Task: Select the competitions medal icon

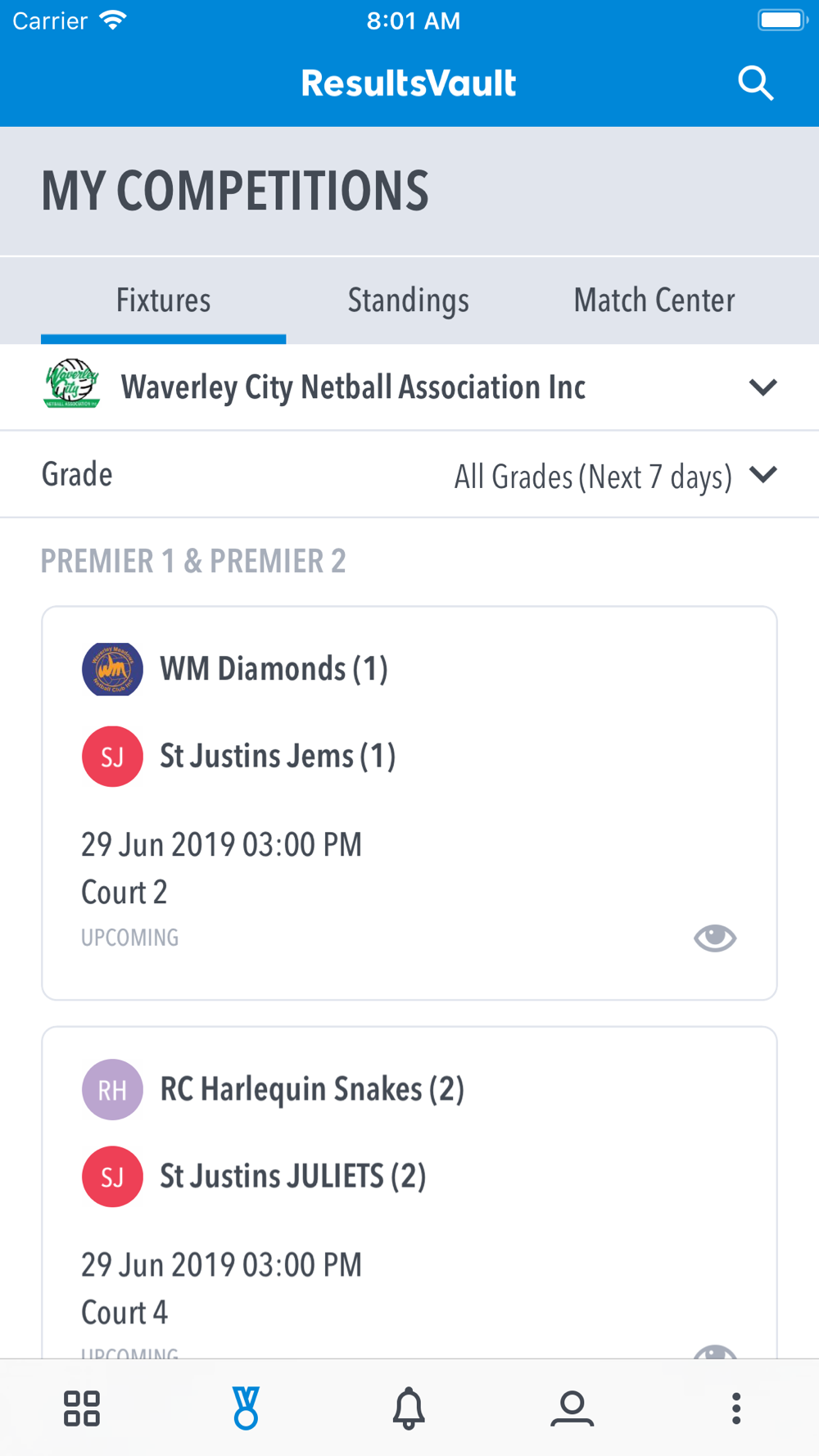Action: (x=246, y=1409)
